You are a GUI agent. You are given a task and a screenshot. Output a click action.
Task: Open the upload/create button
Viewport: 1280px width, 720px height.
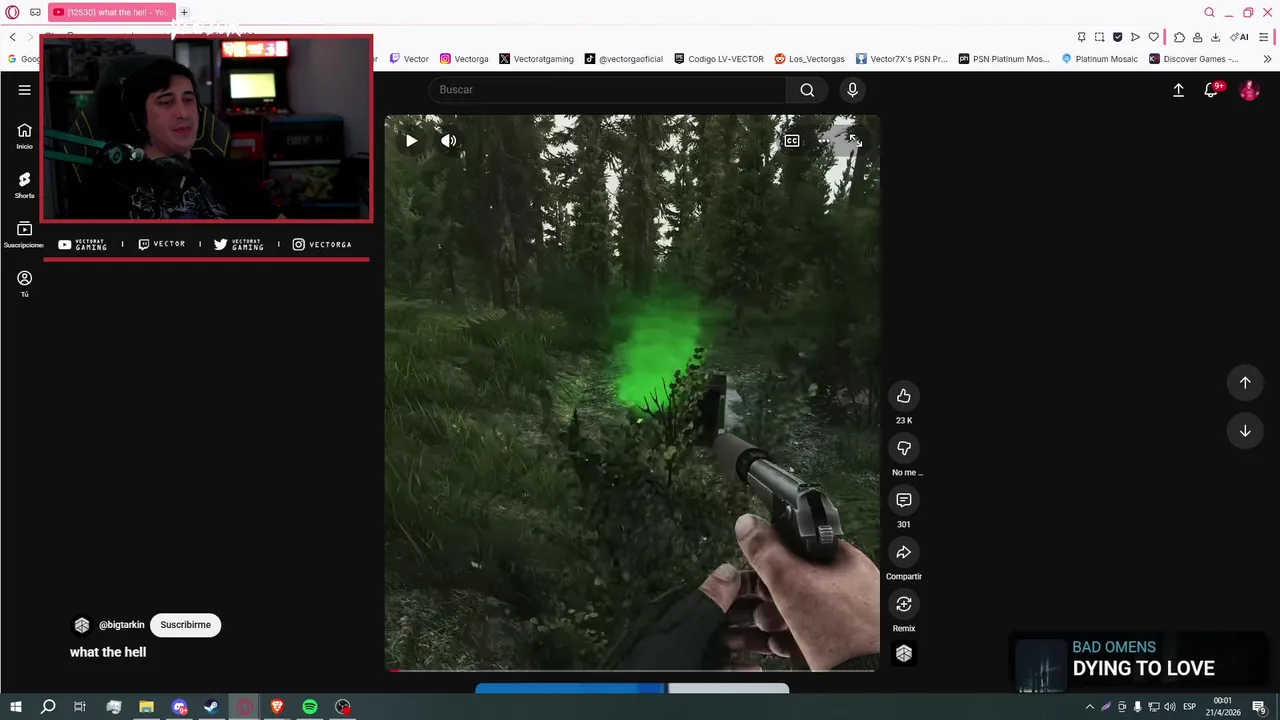click(x=1178, y=90)
